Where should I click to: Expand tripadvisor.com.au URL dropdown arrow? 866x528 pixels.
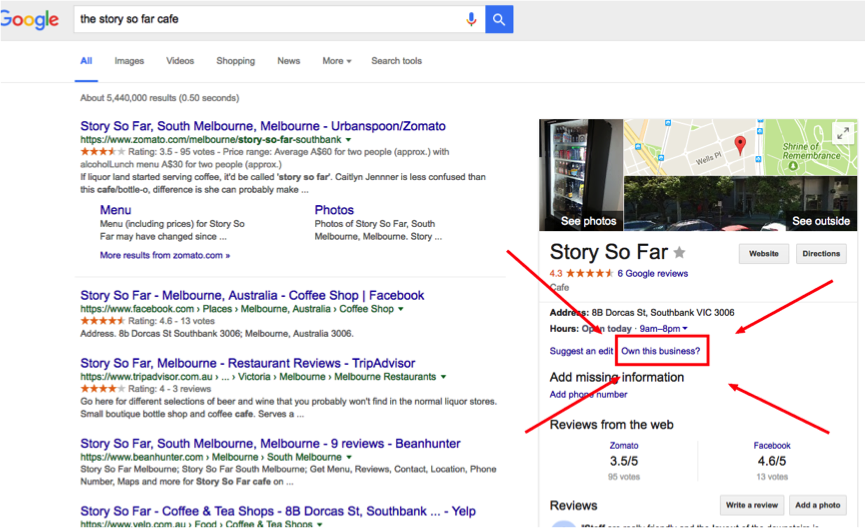443,377
